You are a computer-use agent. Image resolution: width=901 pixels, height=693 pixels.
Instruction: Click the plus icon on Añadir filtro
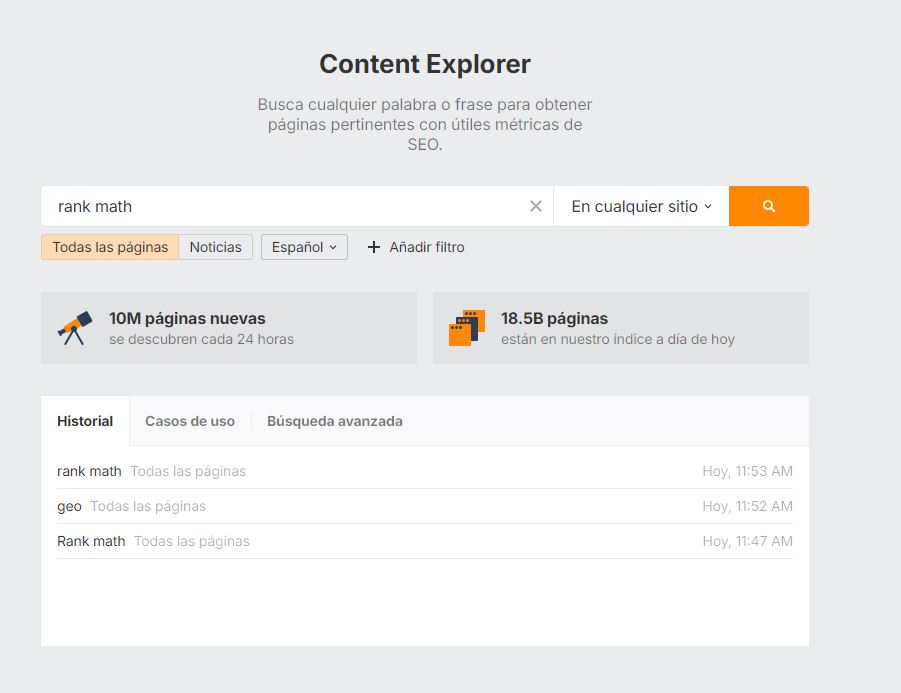click(x=374, y=246)
